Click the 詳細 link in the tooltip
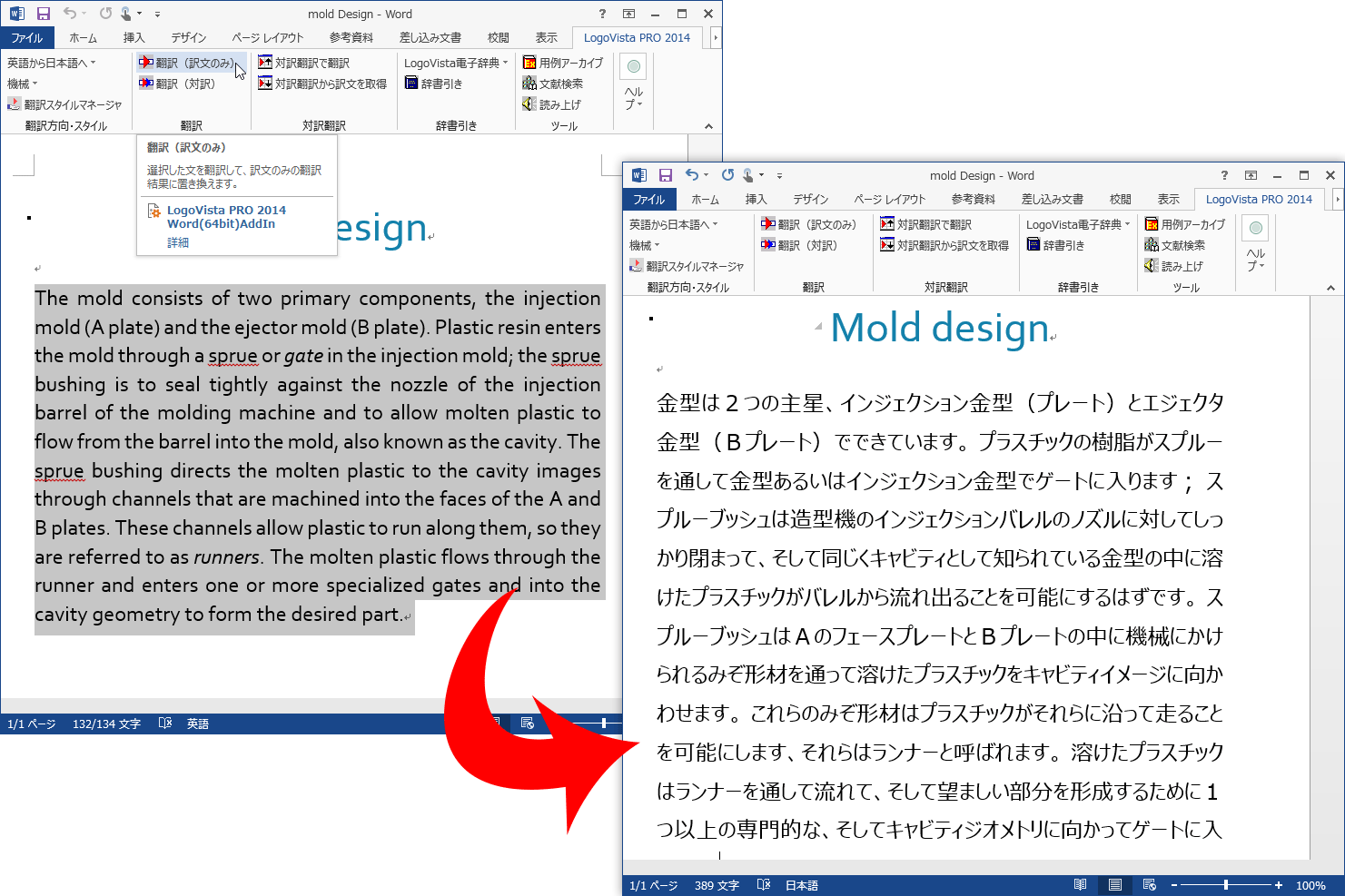1345x896 pixels. (x=178, y=242)
